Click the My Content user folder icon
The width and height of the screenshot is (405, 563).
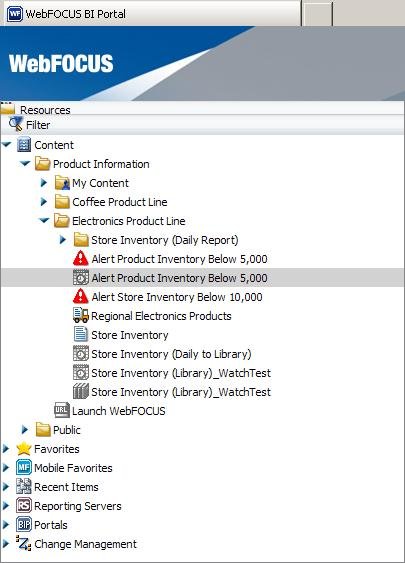pyautogui.click(x=62, y=183)
